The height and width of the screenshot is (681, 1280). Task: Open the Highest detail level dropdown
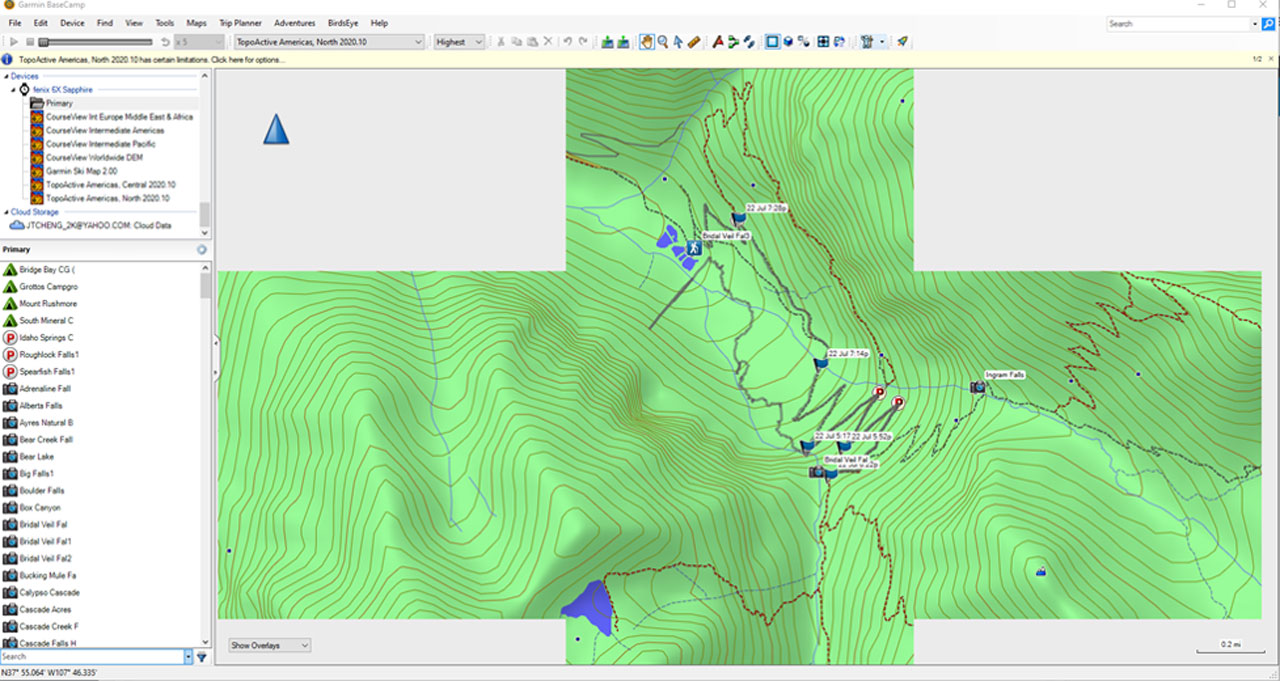[x=460, y=42]
